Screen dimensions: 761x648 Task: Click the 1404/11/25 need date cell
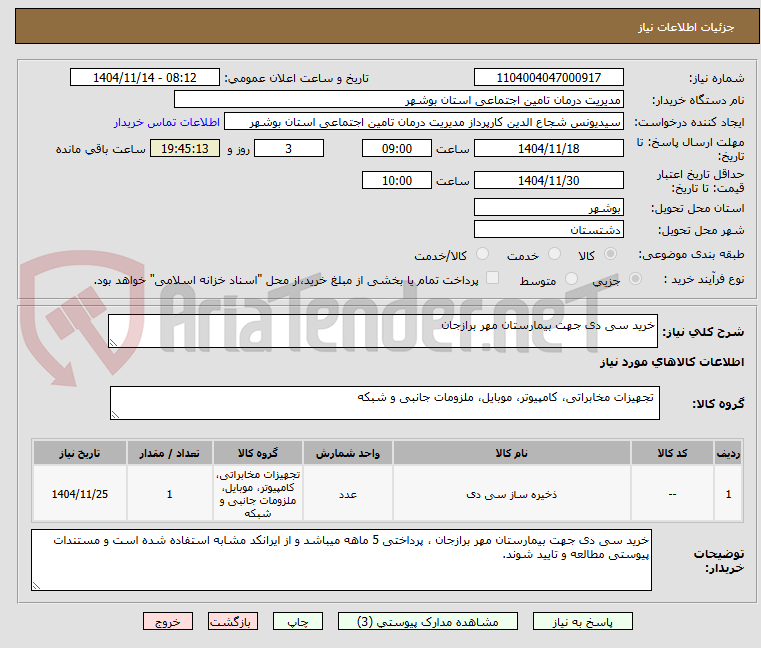80,494
